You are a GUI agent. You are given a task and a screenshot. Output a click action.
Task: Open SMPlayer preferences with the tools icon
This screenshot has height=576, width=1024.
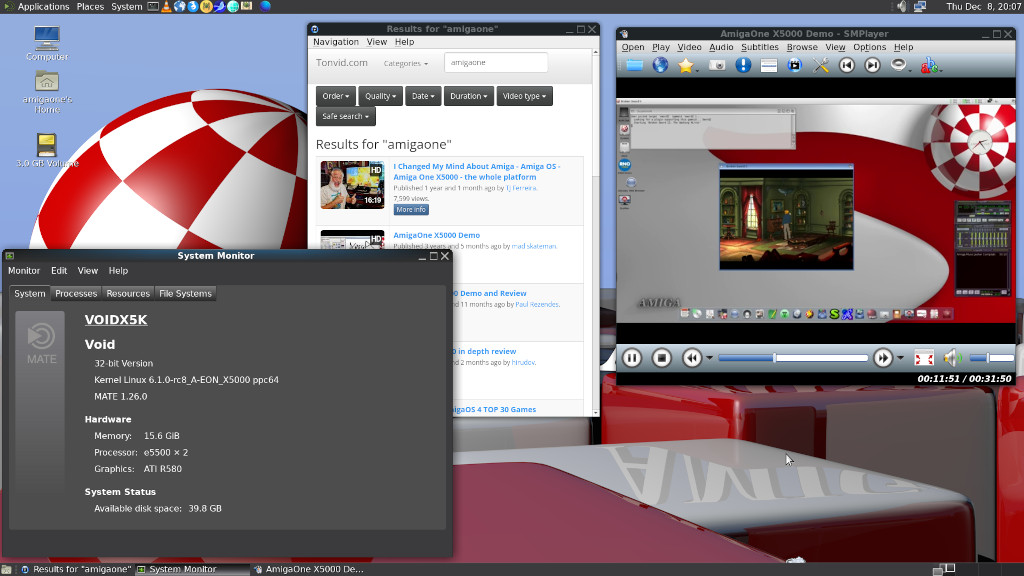(820, 65)
